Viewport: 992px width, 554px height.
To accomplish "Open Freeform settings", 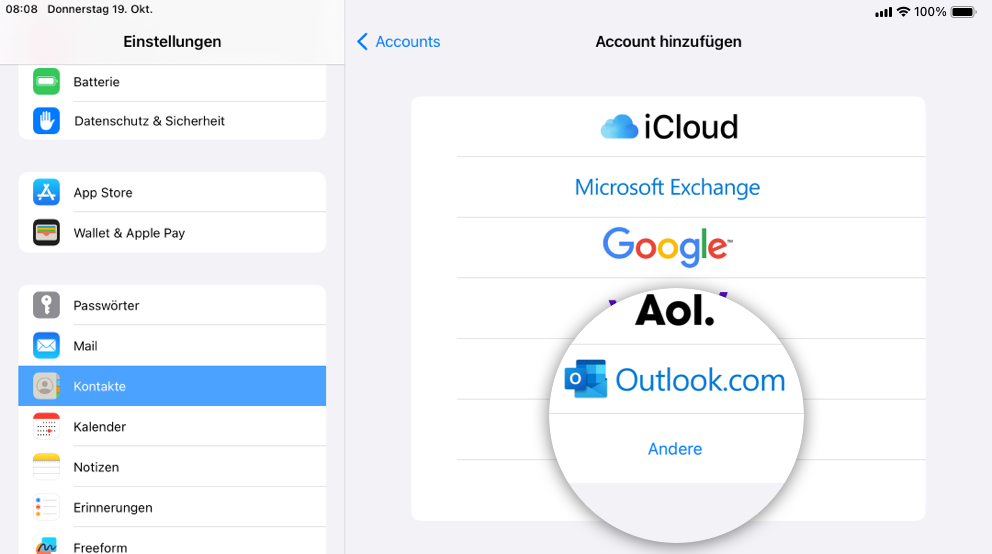I will click(172, 541).
